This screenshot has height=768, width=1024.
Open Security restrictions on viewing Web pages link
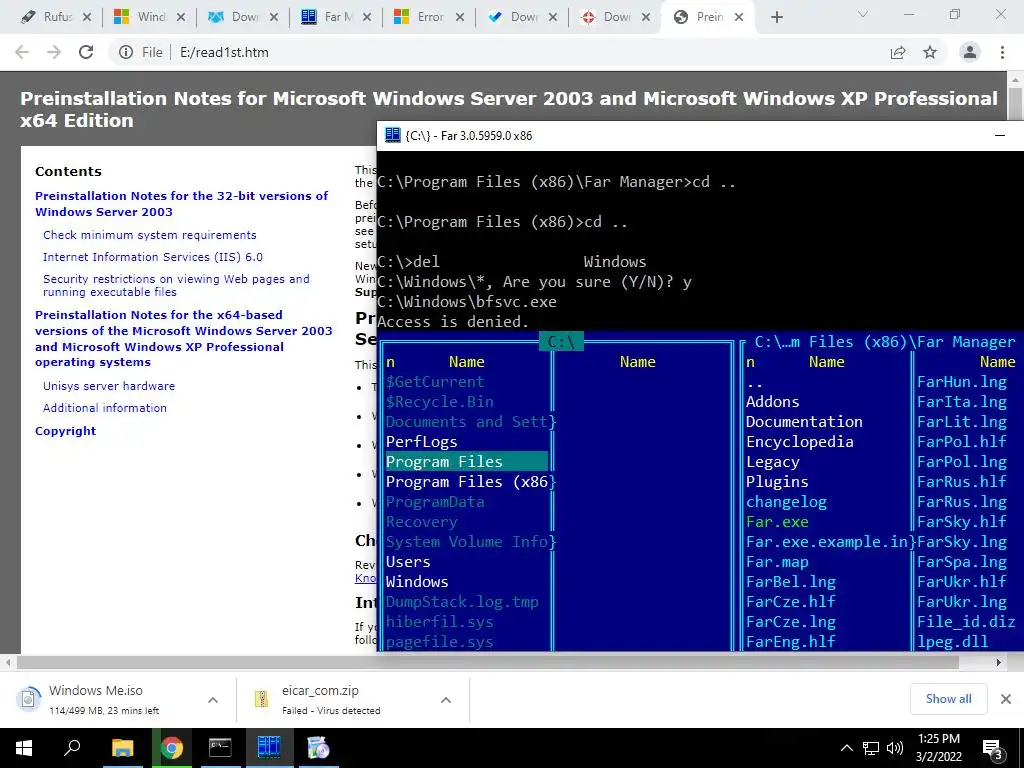[176, 285]
